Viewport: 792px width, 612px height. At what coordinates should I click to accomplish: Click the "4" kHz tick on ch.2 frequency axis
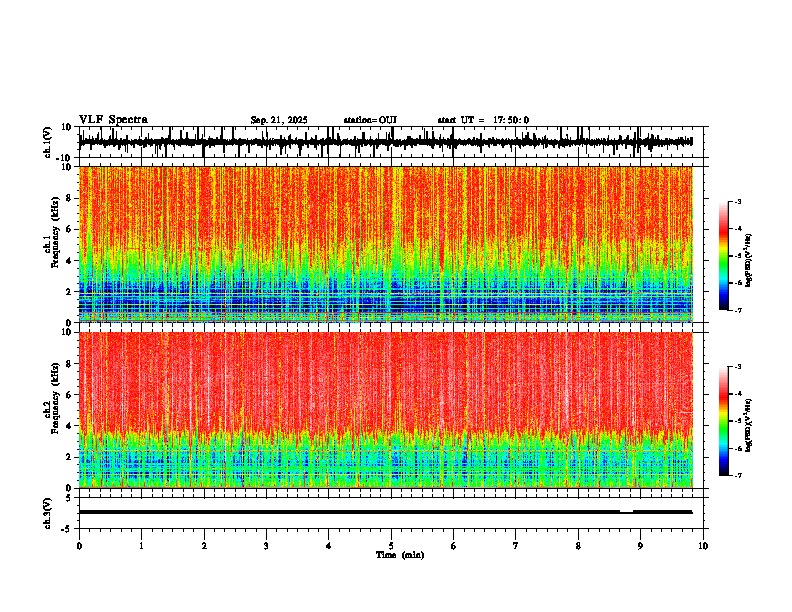[70, 426]
